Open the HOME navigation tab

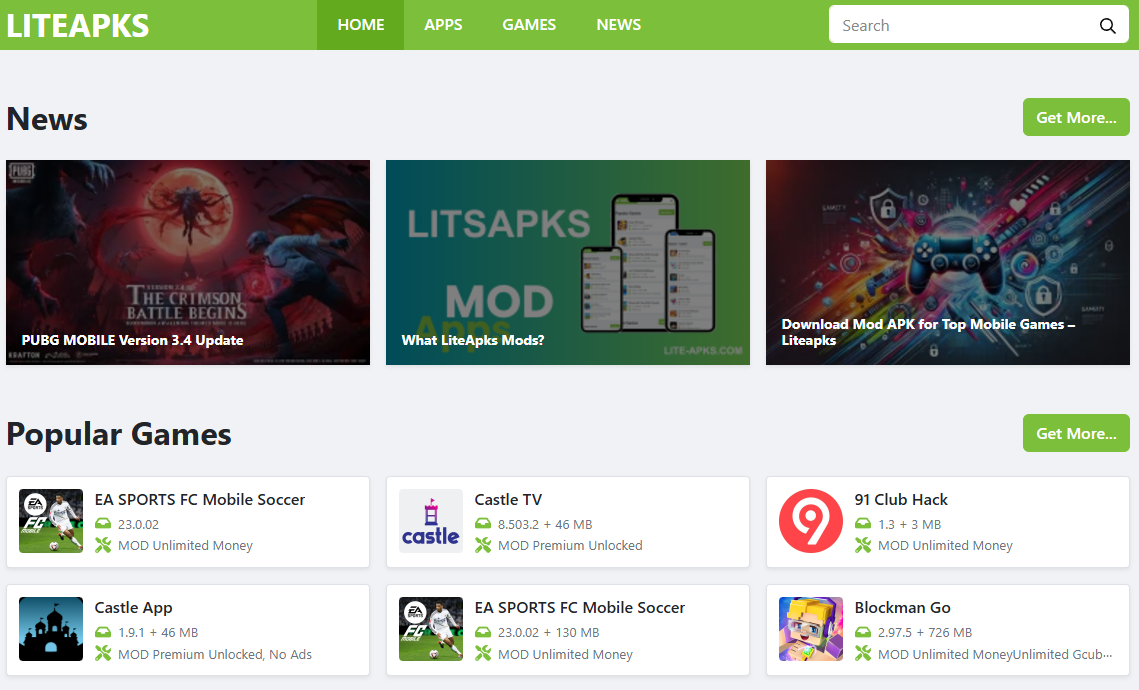click(360, 25)
